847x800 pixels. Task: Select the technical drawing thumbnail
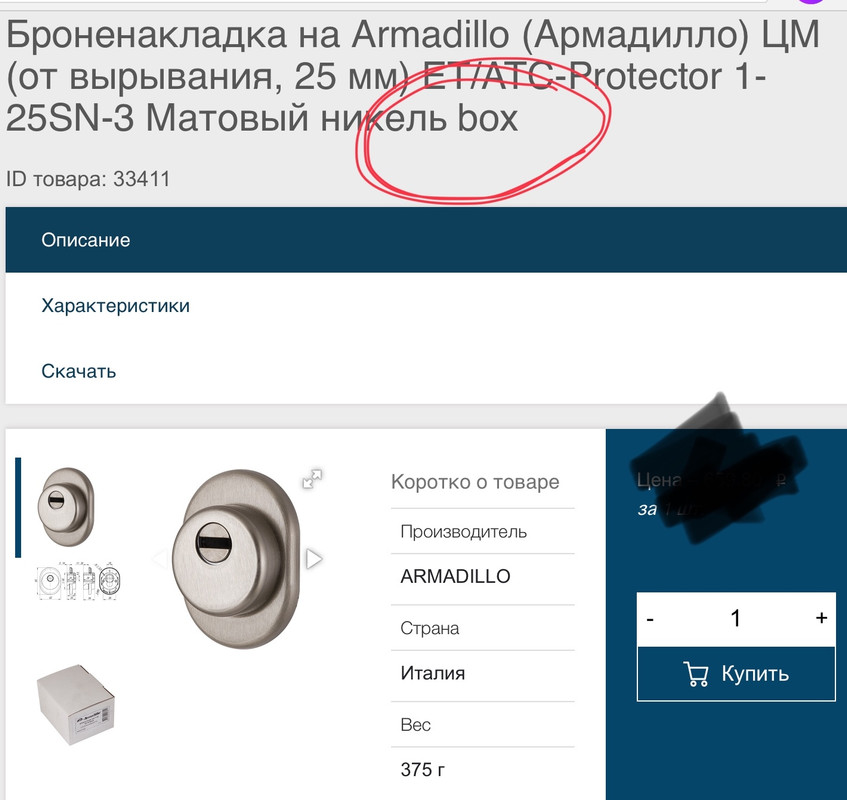pyautogui.click(x=79, y=581)
